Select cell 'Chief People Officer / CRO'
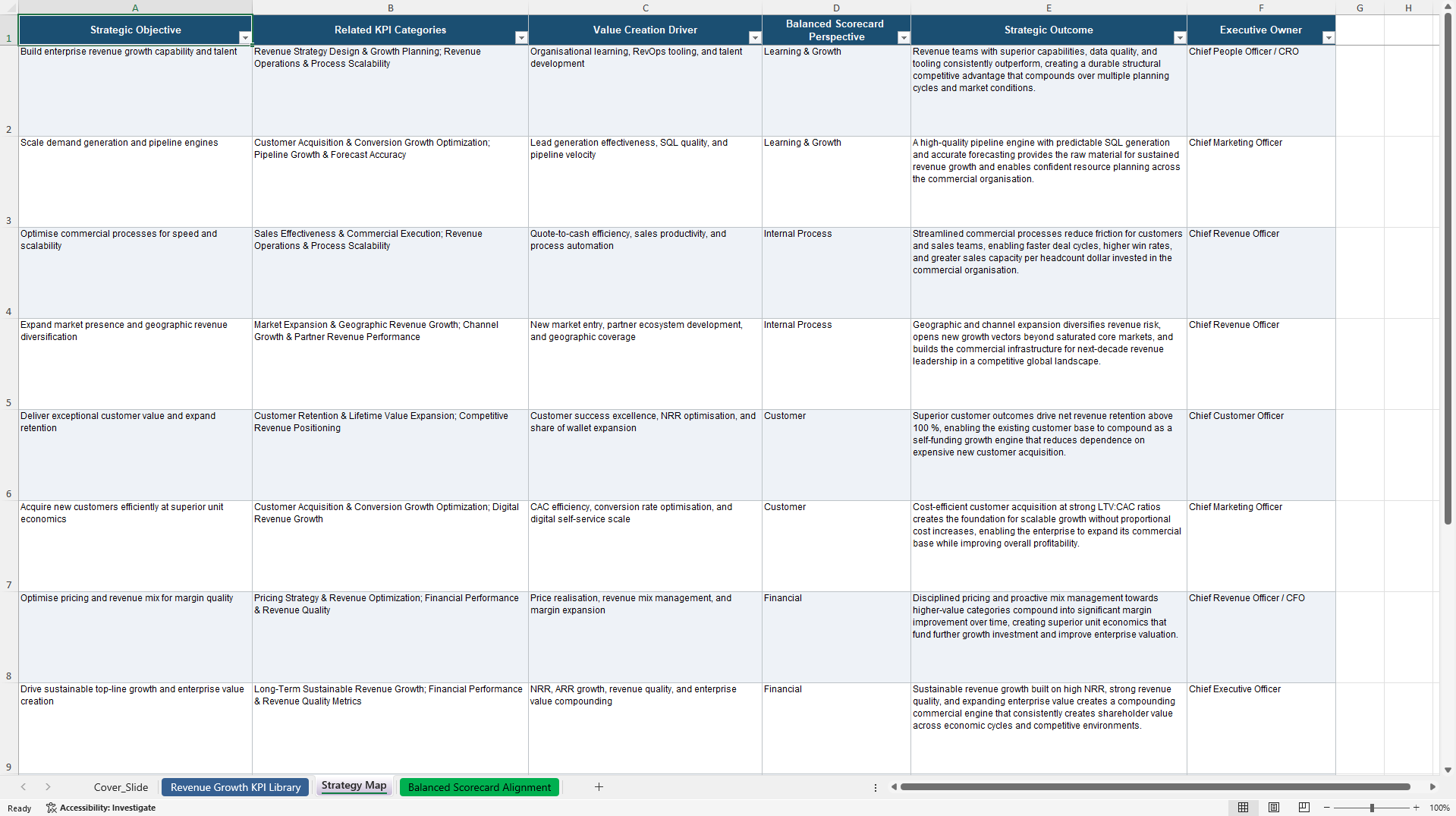The width and height of the screenshot is (1456, 816). pyautogui.click(x=1261, y=91)
